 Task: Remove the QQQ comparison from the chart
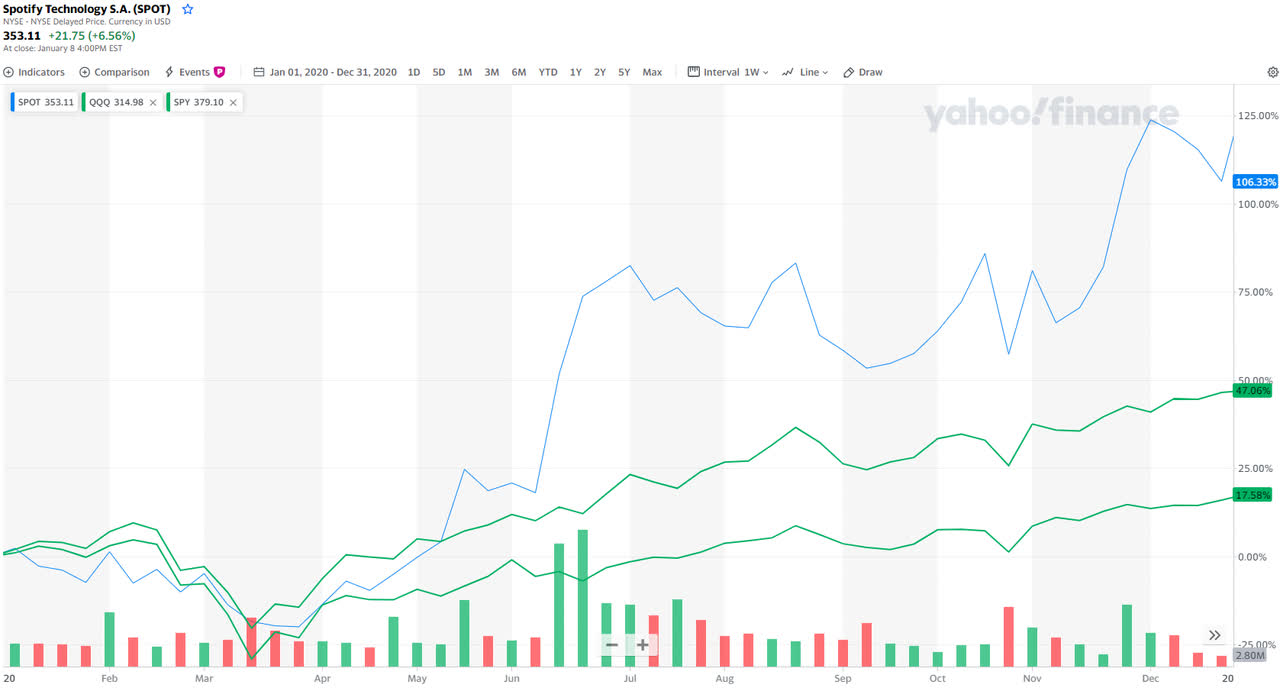[152, 101]
